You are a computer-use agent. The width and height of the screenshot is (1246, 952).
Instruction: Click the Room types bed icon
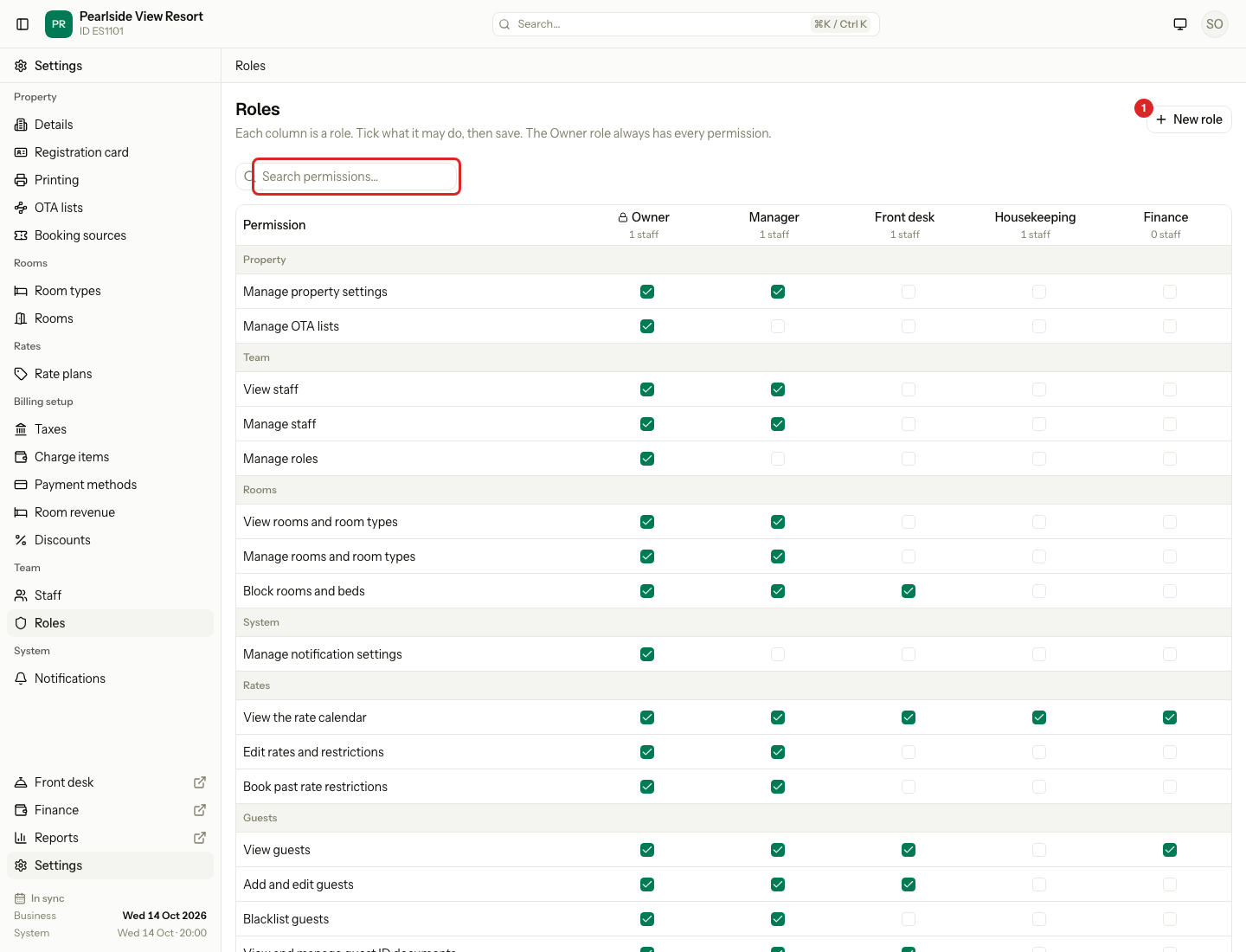[21, 291]
